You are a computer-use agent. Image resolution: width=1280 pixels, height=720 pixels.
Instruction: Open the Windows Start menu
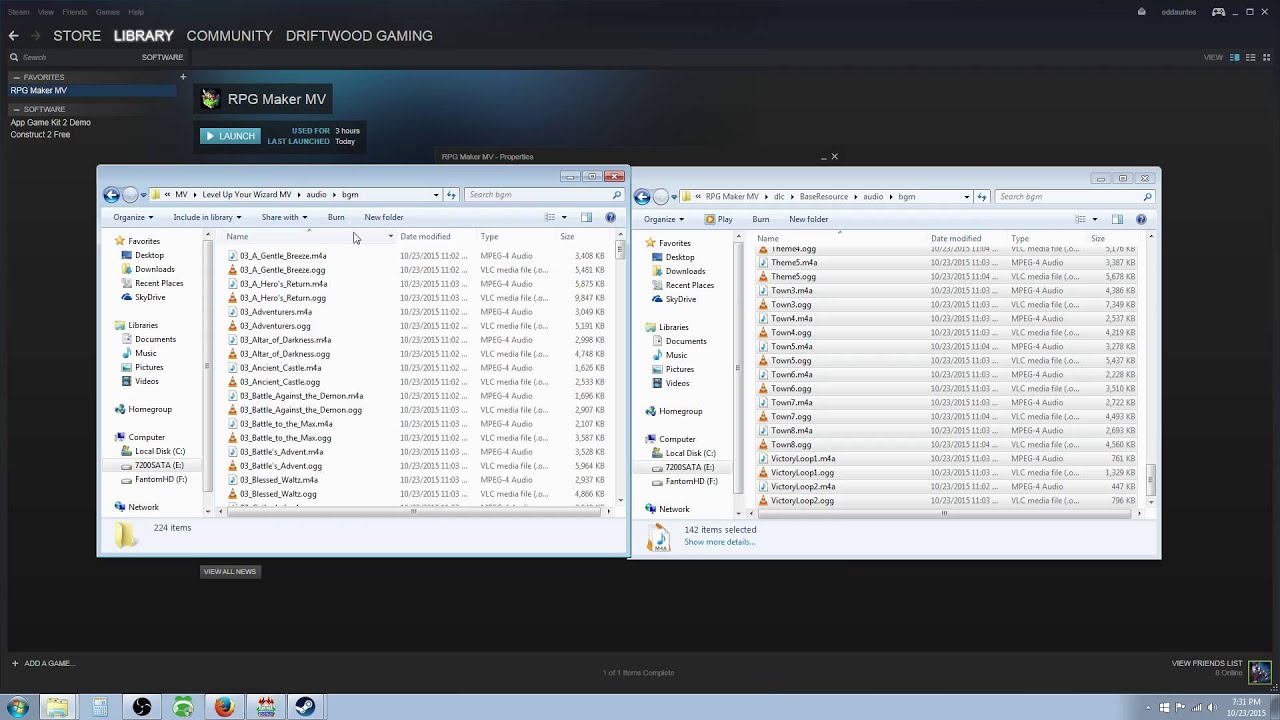click(x=18, y=707)
